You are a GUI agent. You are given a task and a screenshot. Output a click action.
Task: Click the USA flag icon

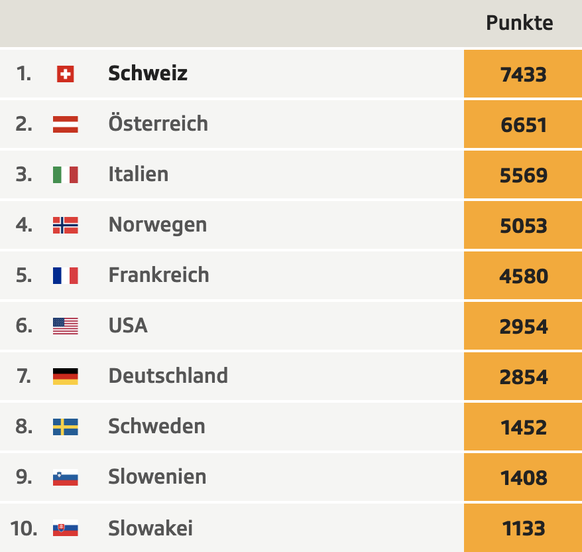pos(65,326)
